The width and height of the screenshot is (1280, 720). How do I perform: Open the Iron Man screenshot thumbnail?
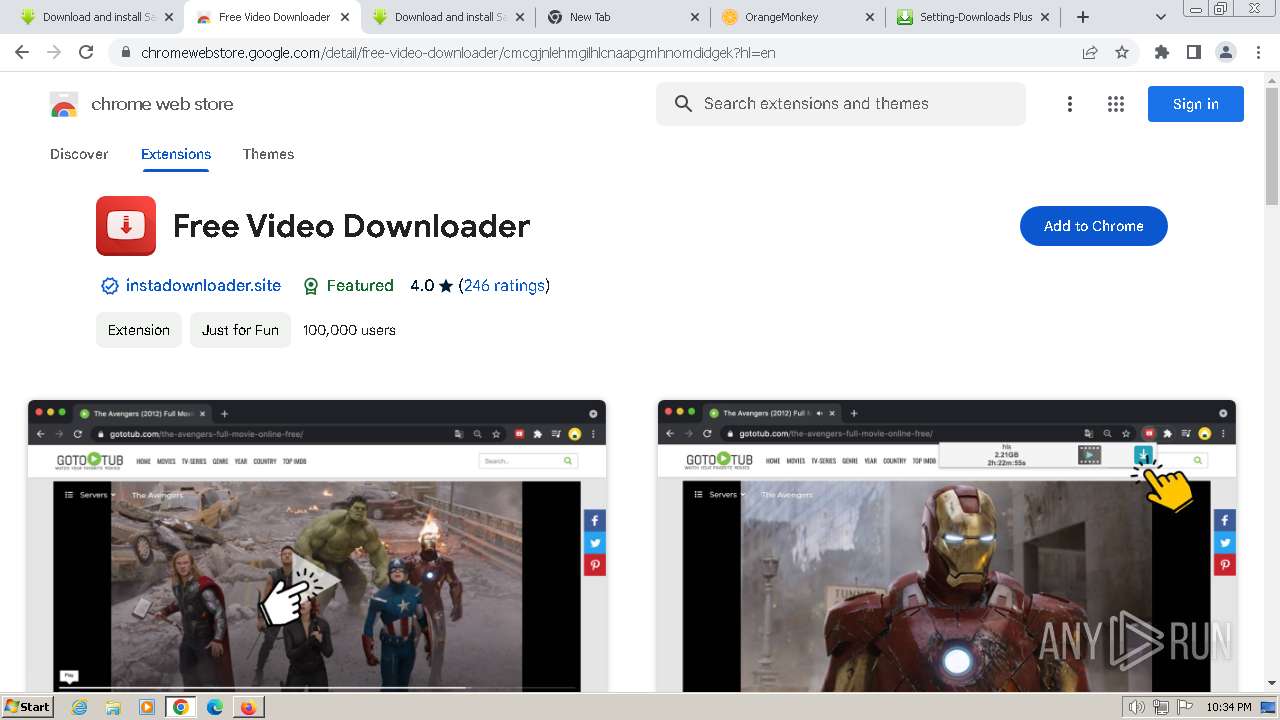pos(947,546)
